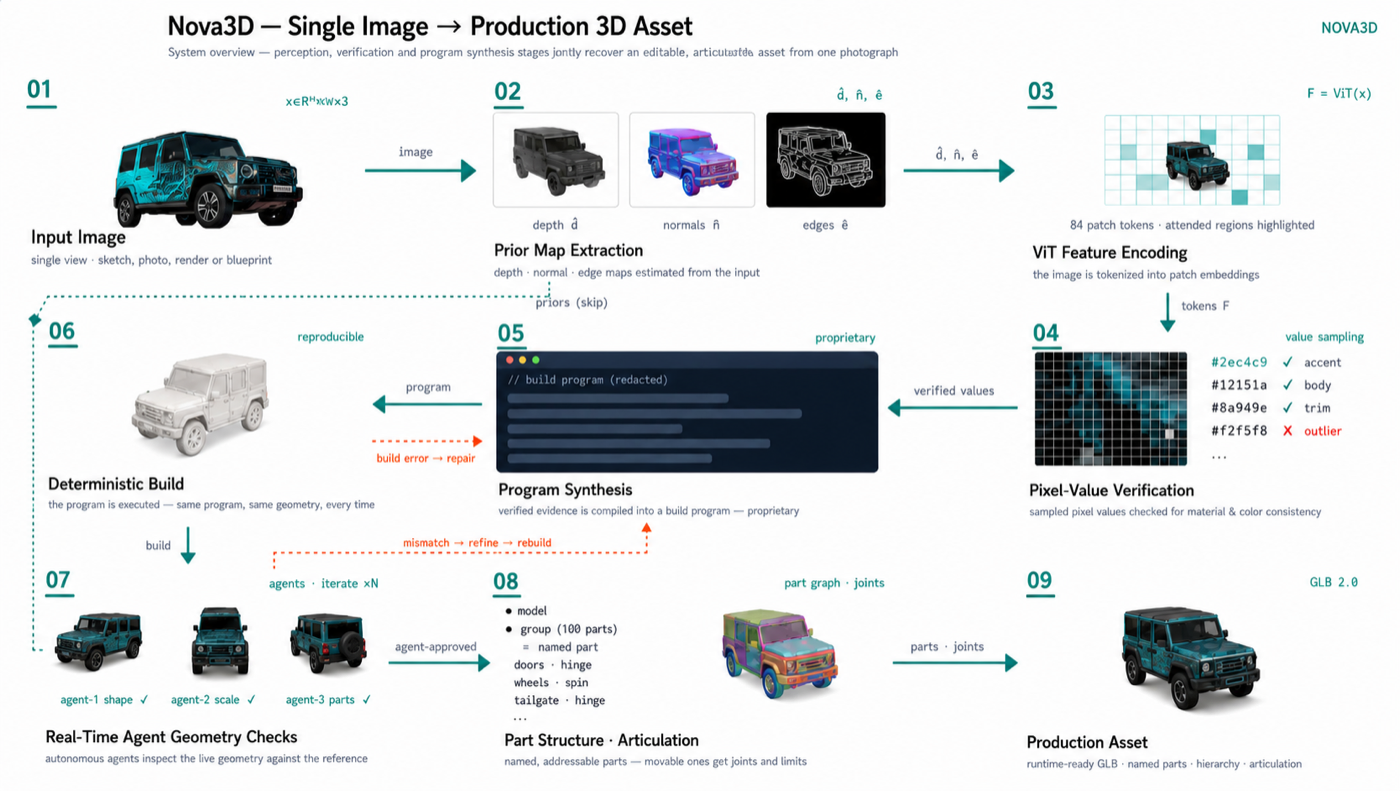Click the Prior Map Extraction heading
This screenshot has height=791, width=1400.
pos(568,250)
